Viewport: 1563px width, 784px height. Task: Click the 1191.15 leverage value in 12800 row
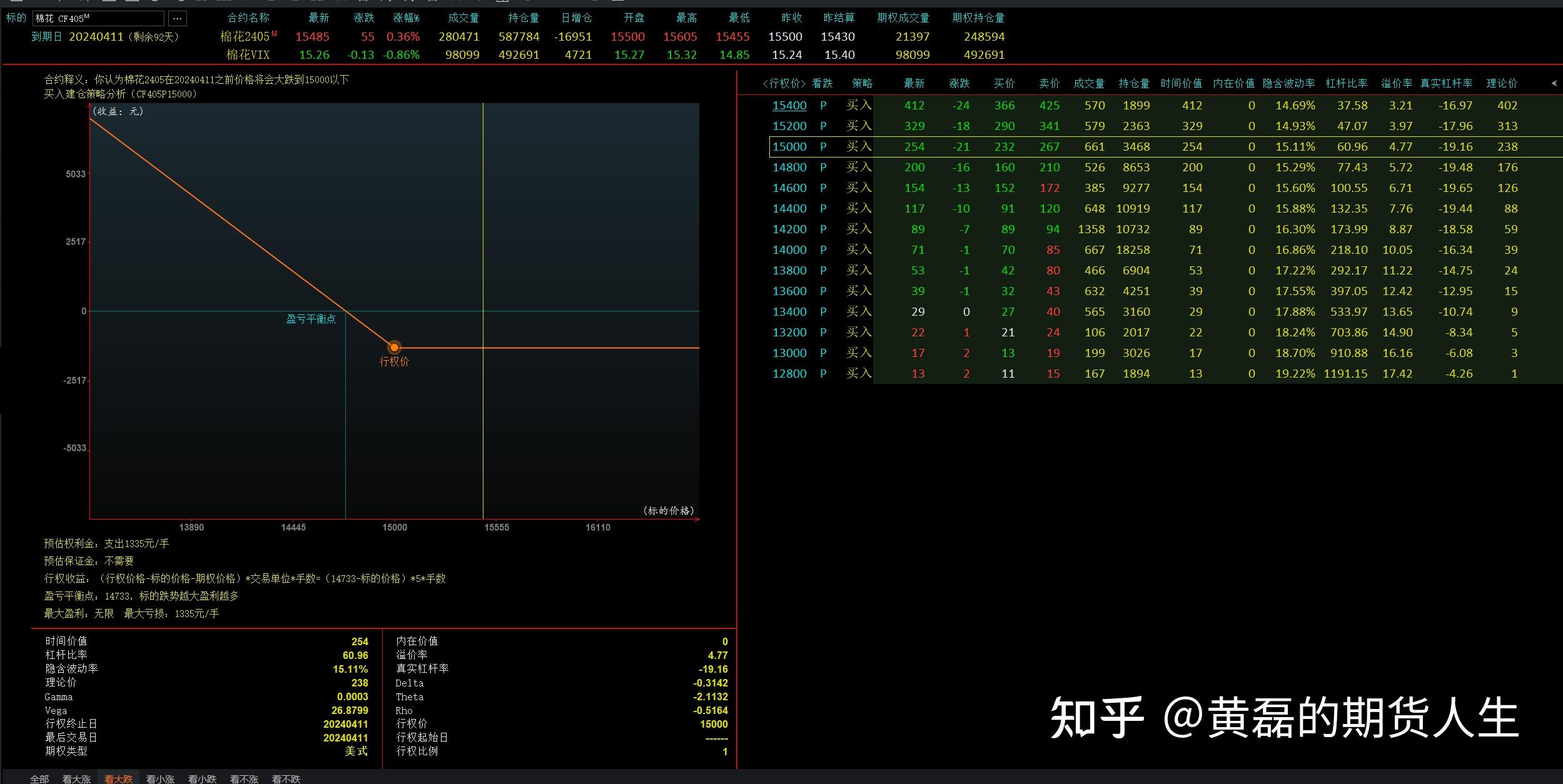(x=1345, y=374)
